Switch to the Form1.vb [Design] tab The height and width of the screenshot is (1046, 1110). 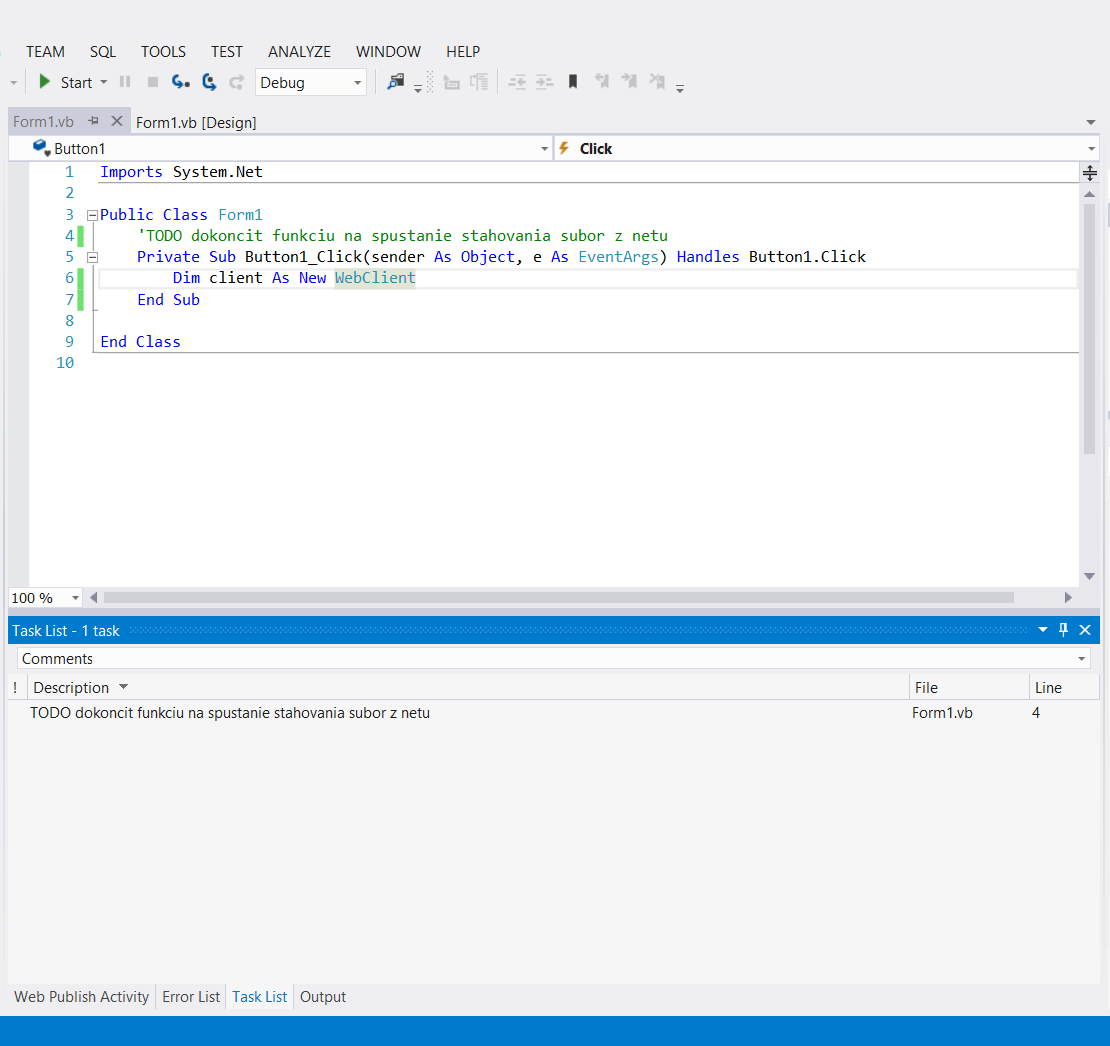[196, 121]
